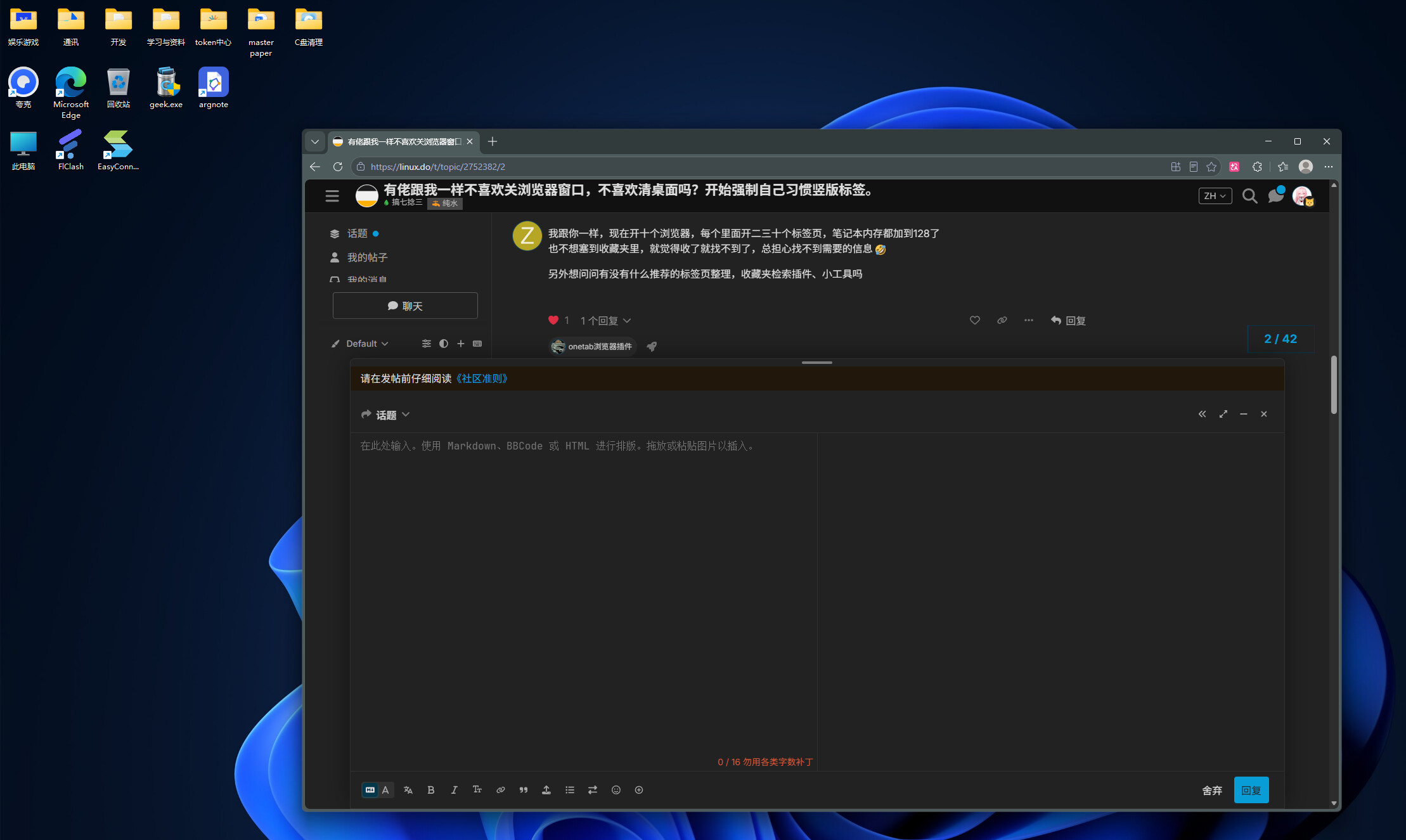Open the 社区准则 community guidelines link
Image resolution: width=1406 pixels, height=840 pixels.
[x=482, y=378]
